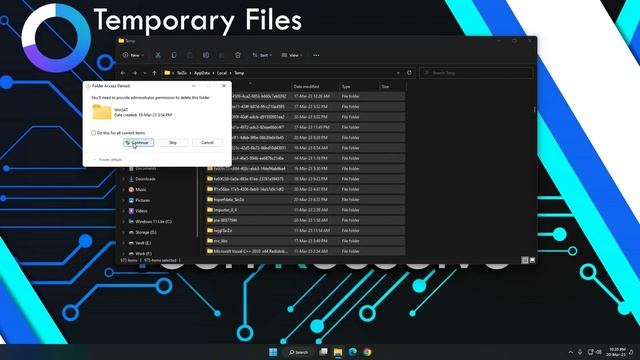Open Google Chrome from taskbar
The image size is (640, 360).
coord(367,352)
